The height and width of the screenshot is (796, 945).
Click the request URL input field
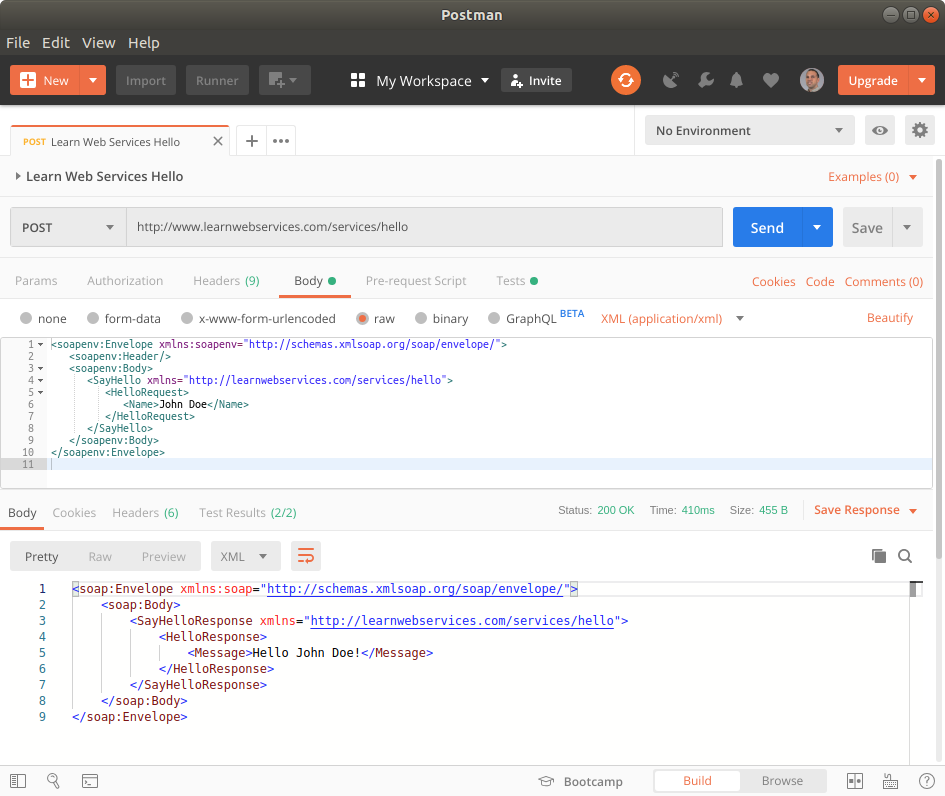pos(424,227)
